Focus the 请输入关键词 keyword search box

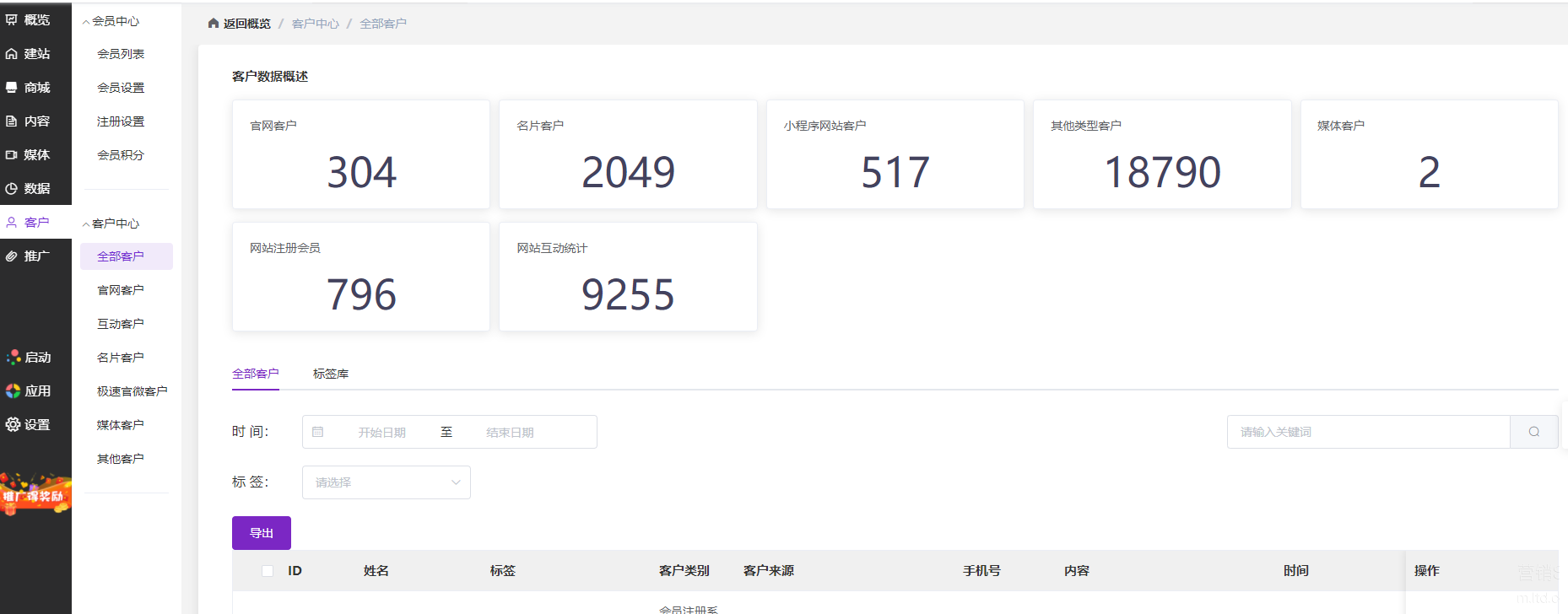point(1367,432)
